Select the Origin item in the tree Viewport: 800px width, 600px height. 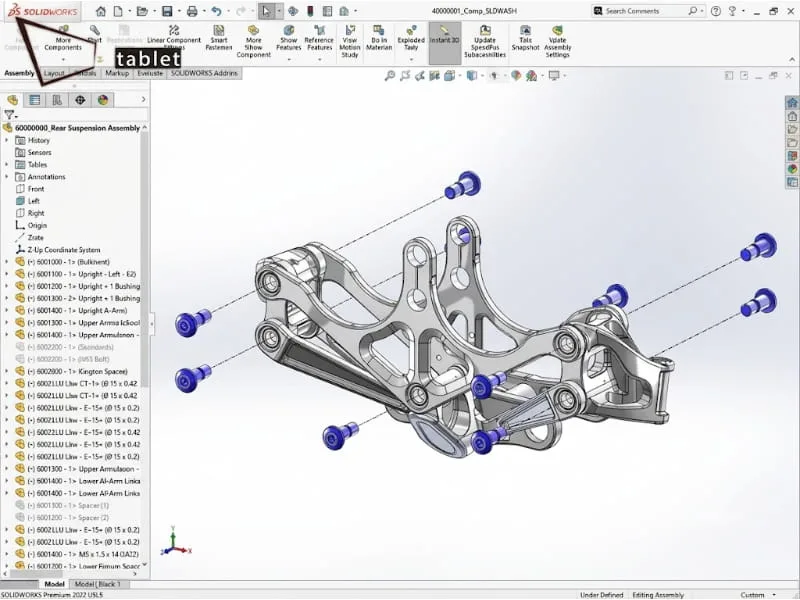[37, 225]
